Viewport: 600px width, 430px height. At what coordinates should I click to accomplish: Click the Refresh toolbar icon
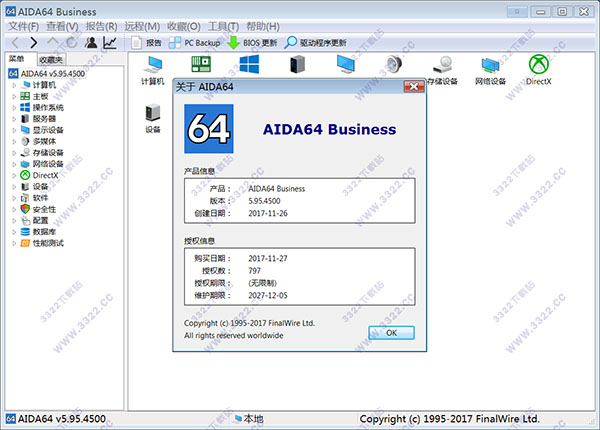72,42
